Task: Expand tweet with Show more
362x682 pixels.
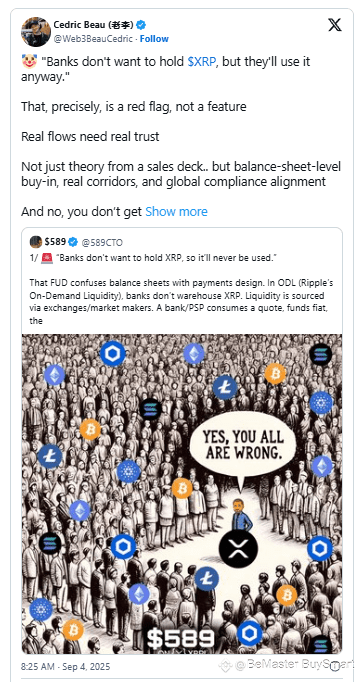Action: click(176, 212)
